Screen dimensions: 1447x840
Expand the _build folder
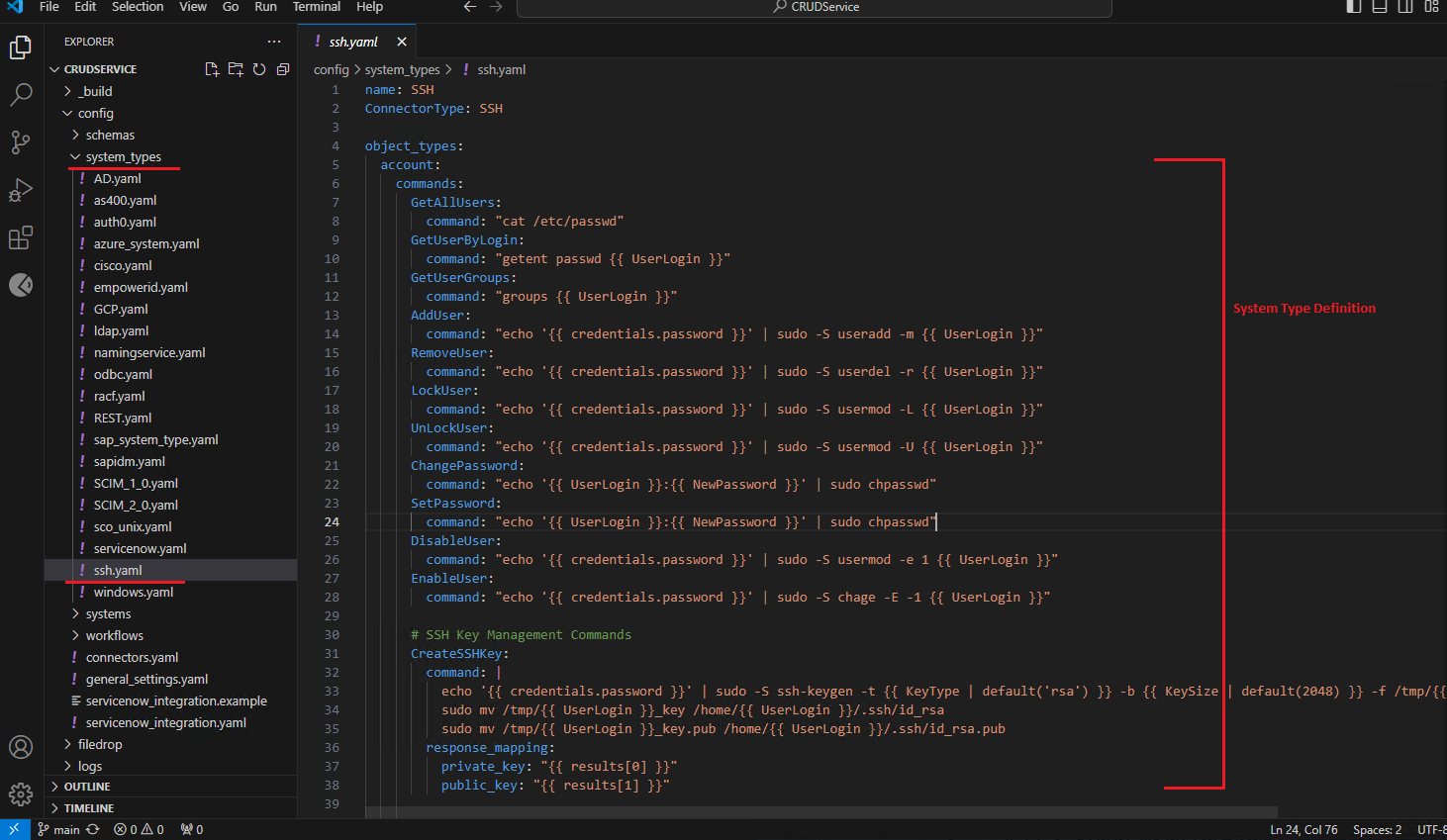point(170,91)
